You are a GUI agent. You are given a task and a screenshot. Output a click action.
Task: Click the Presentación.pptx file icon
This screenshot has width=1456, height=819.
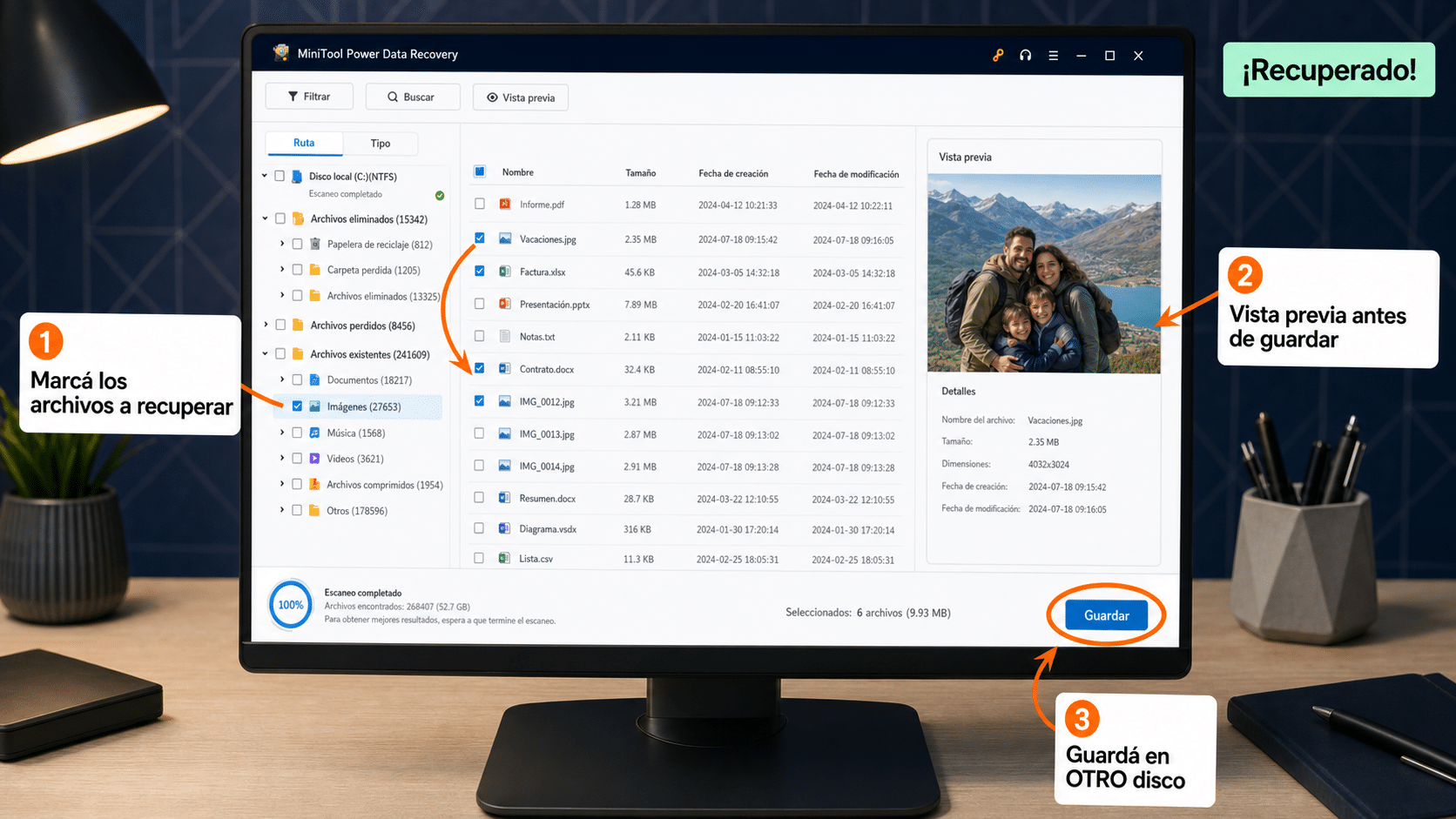(505, 304)
